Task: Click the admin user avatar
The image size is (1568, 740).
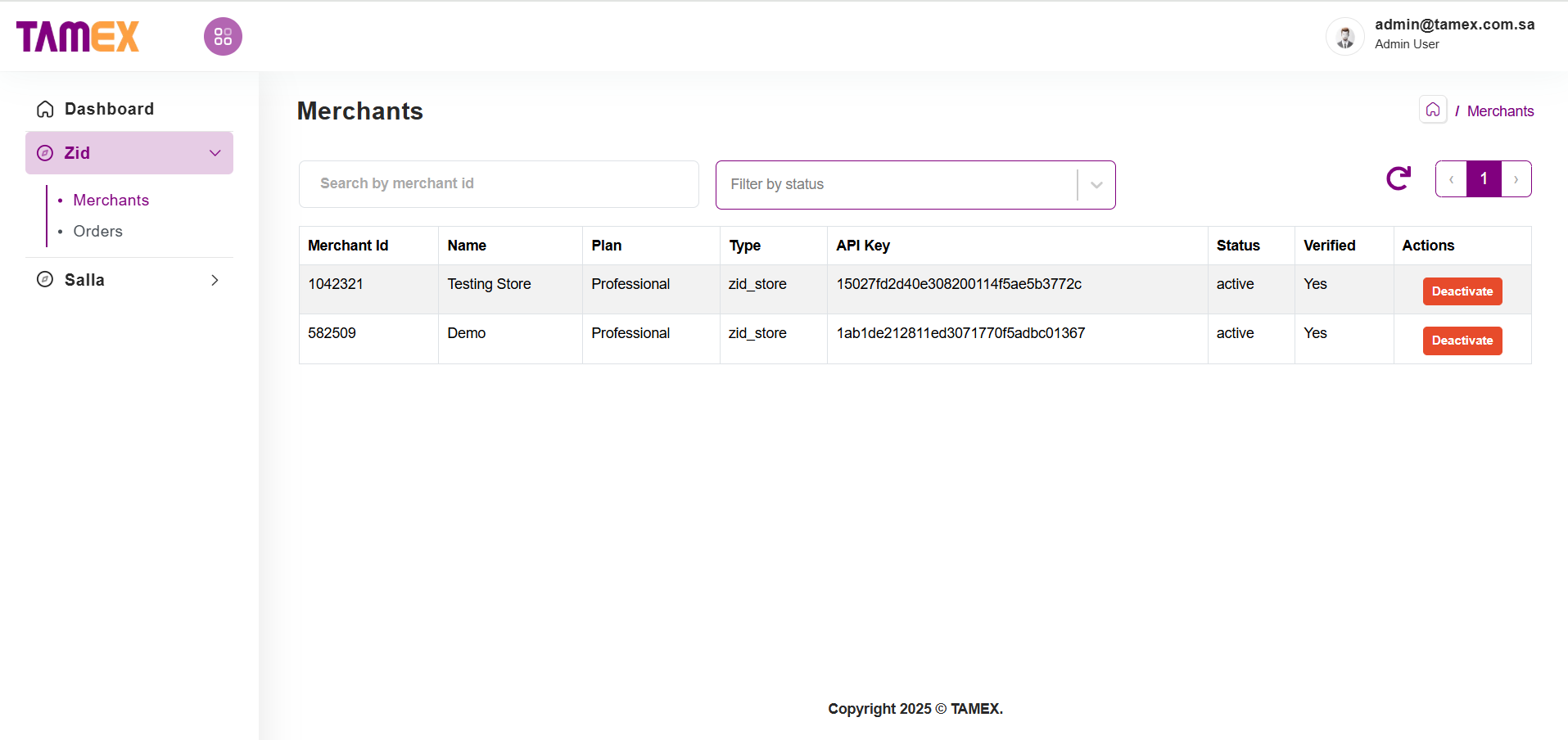Action: (x=1344, y=37)
